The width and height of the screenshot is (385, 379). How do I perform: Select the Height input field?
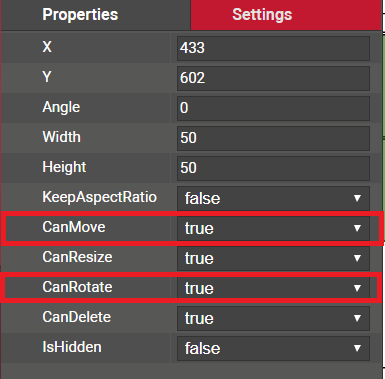[x=273, y=168]
